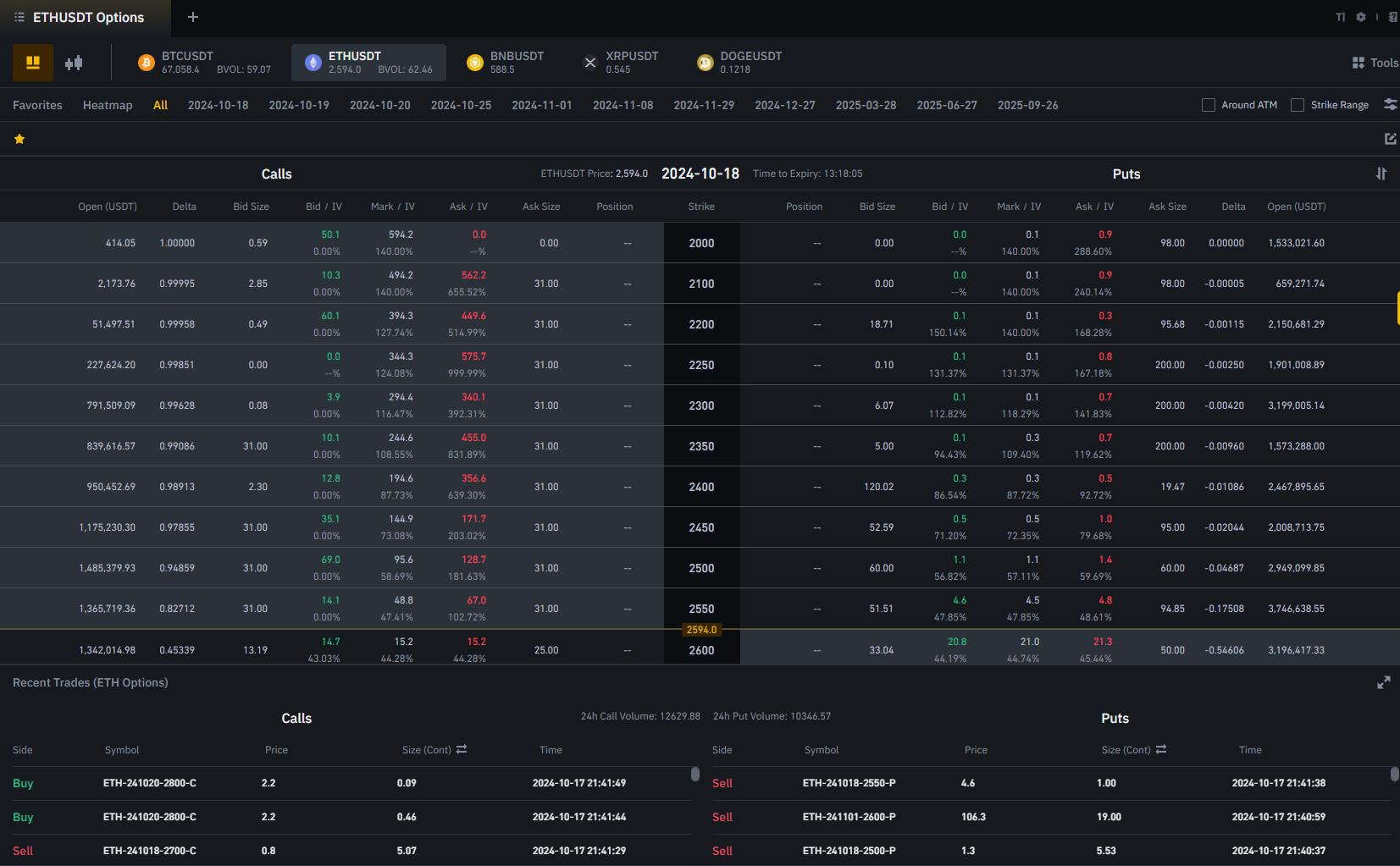Click the Ethereum coin icon
Viewport: 1400px width, 866px height.
pyautogui.click(x=313, y=63)
